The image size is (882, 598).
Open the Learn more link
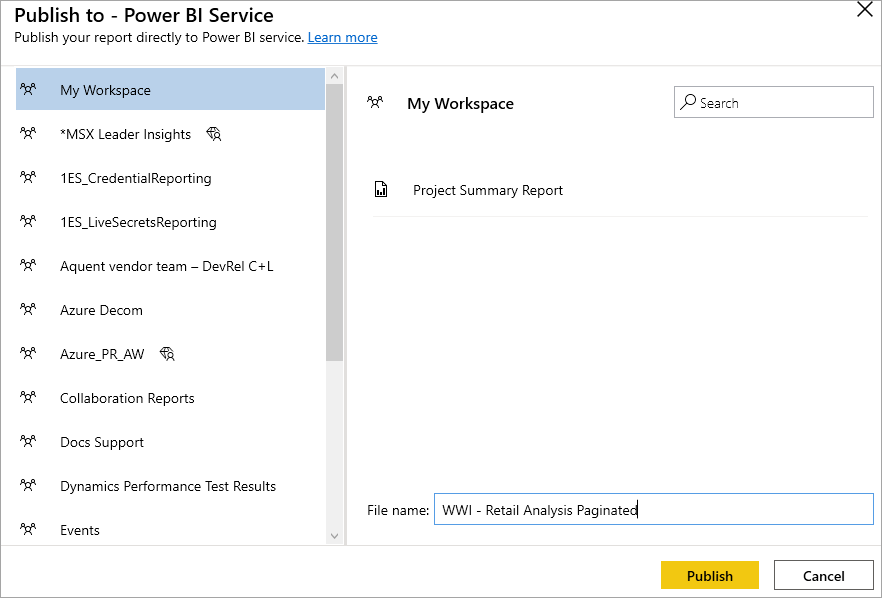pos(342,37)
